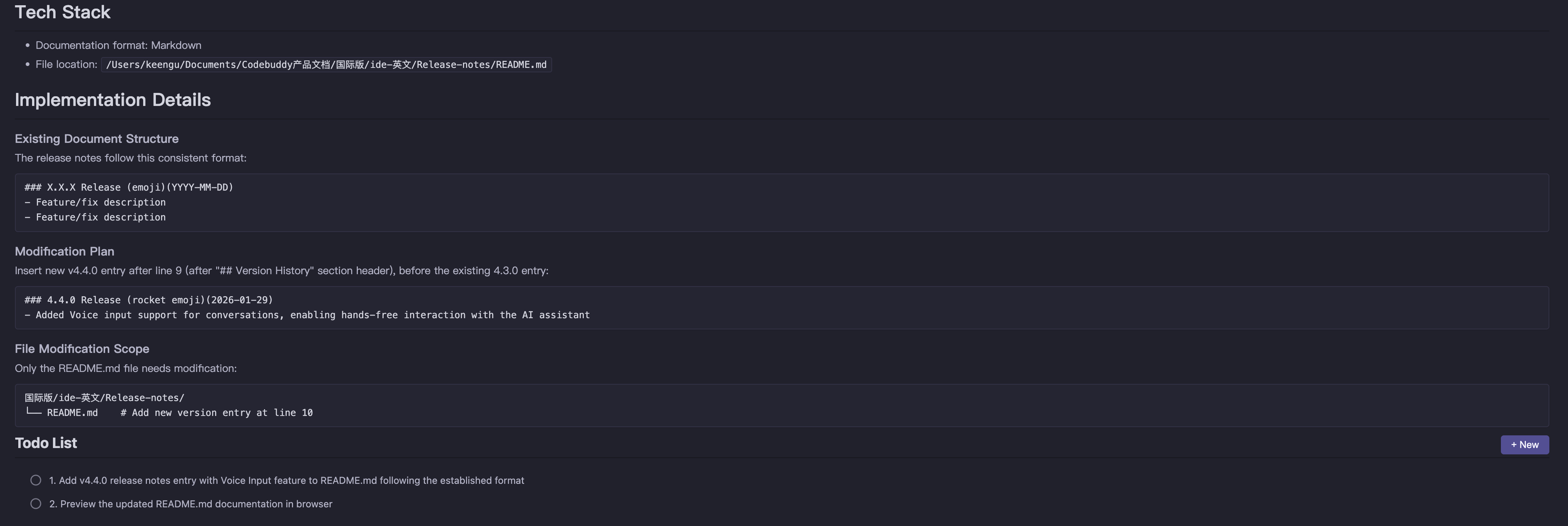
Task: Click the 'X.X.X Release' format code line
Action: point(129,188)
